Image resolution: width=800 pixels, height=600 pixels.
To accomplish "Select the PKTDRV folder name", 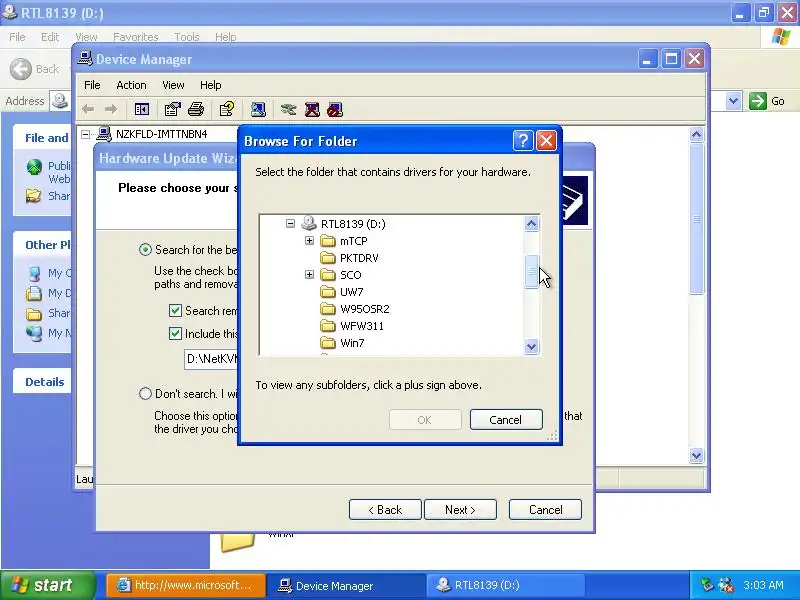I will tap(359, 258).
